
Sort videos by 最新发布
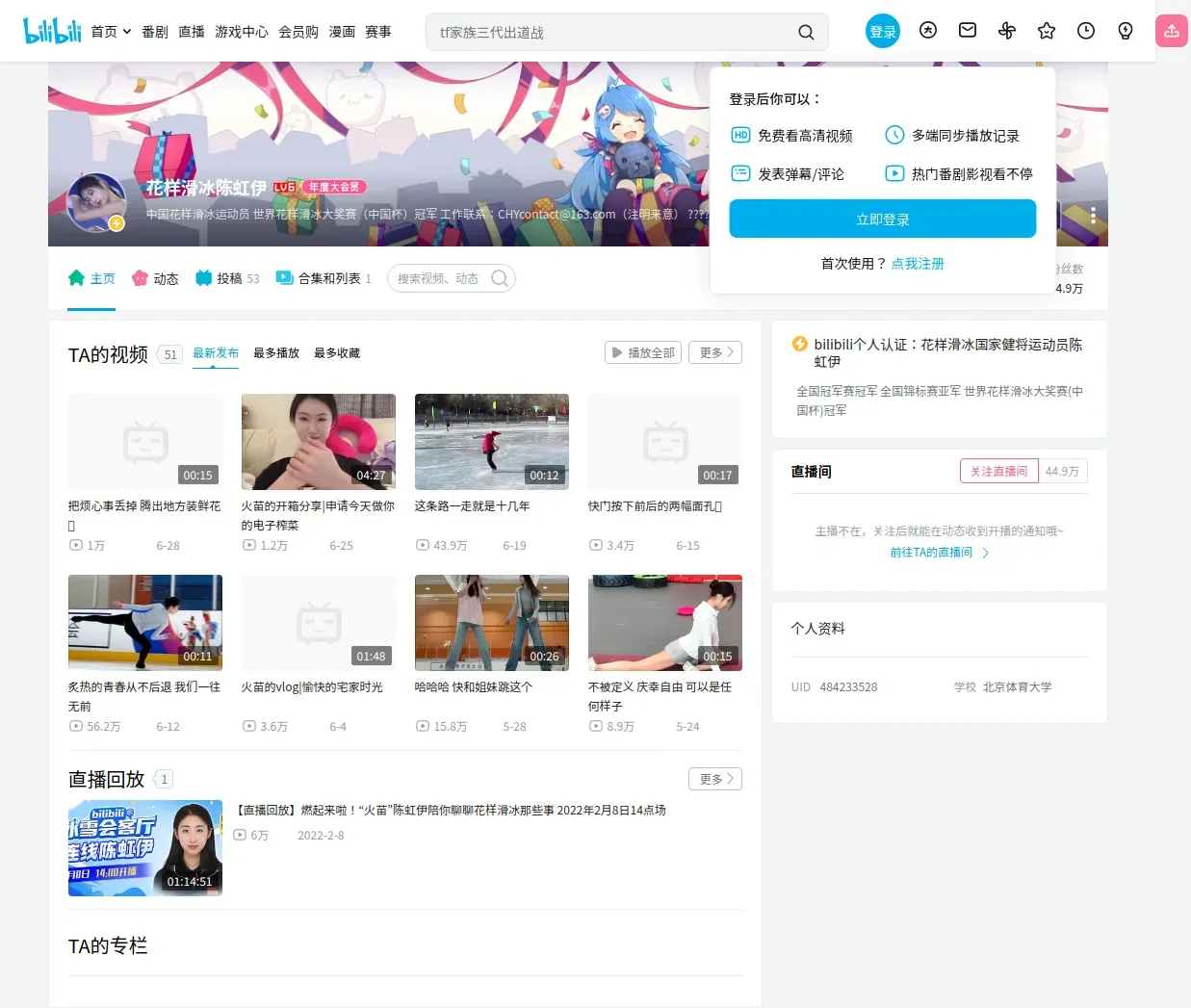[216, 353]
